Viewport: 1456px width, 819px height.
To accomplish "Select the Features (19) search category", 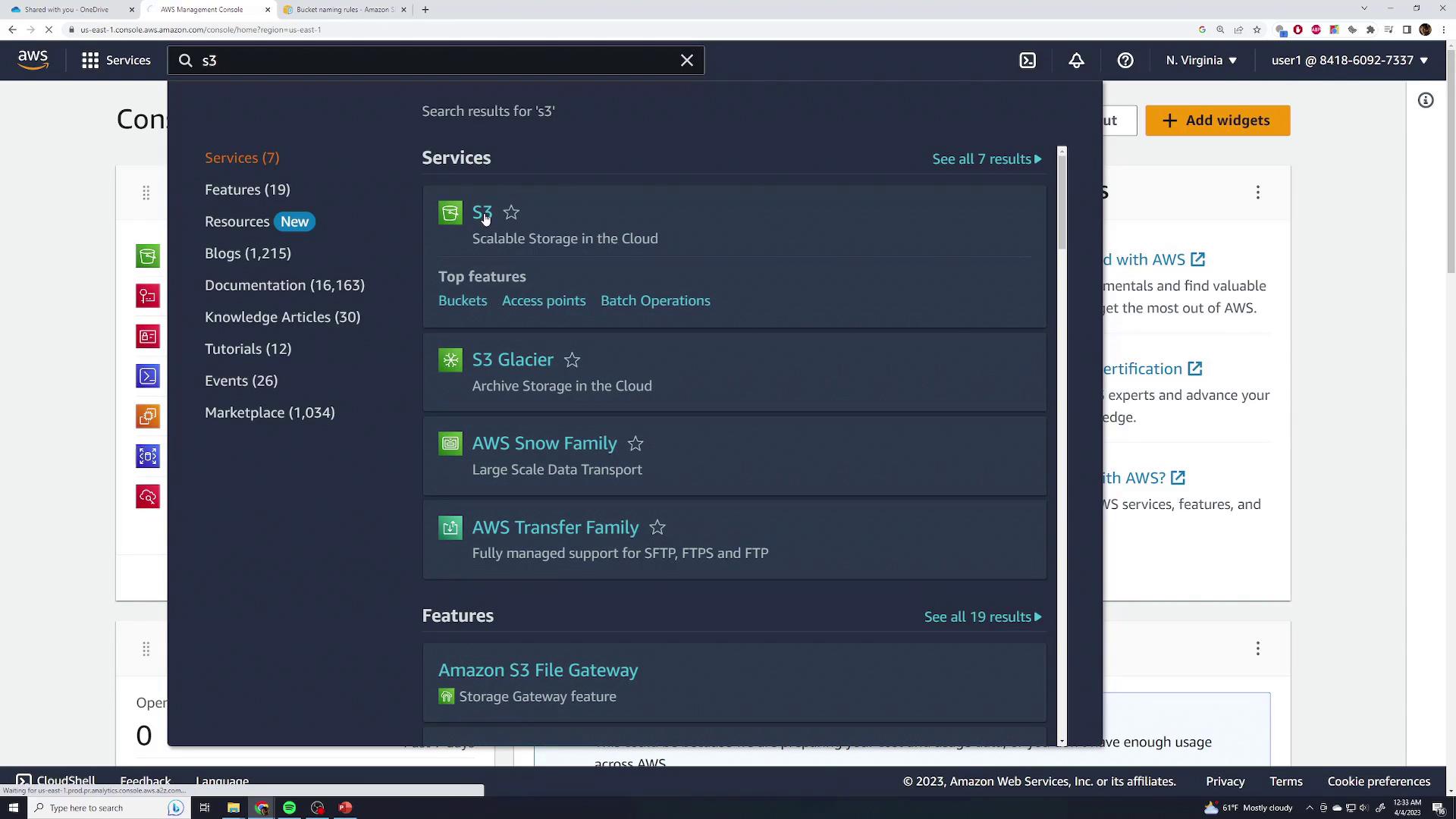I will coord(247,190).
